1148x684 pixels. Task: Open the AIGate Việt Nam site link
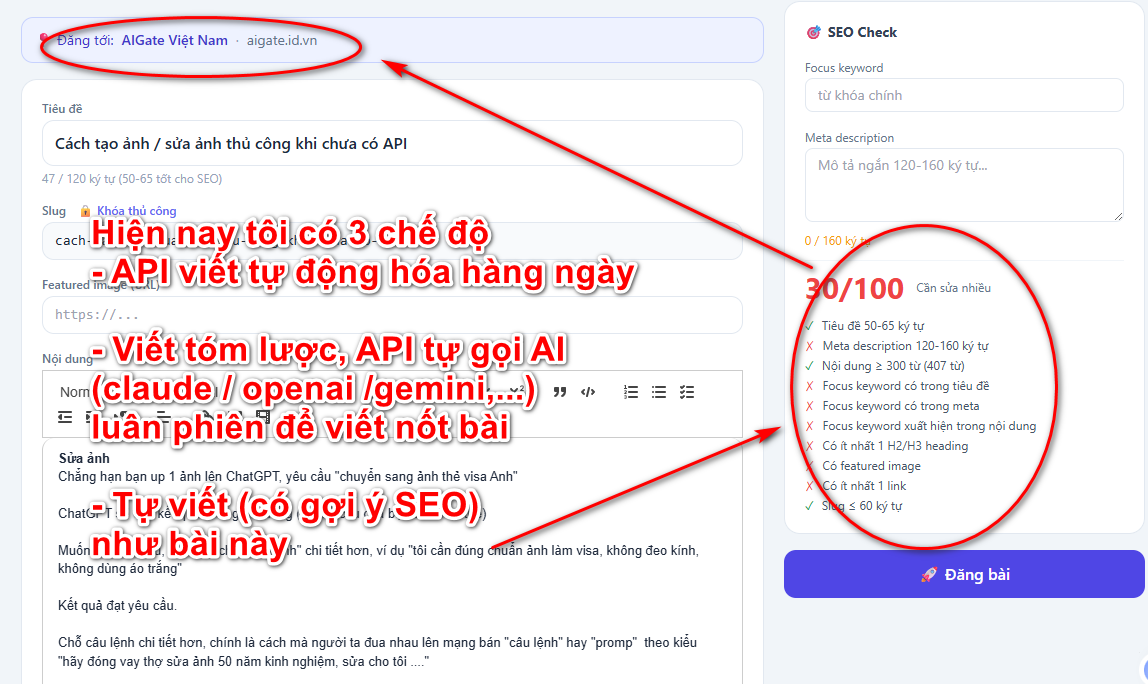point(174,41)
